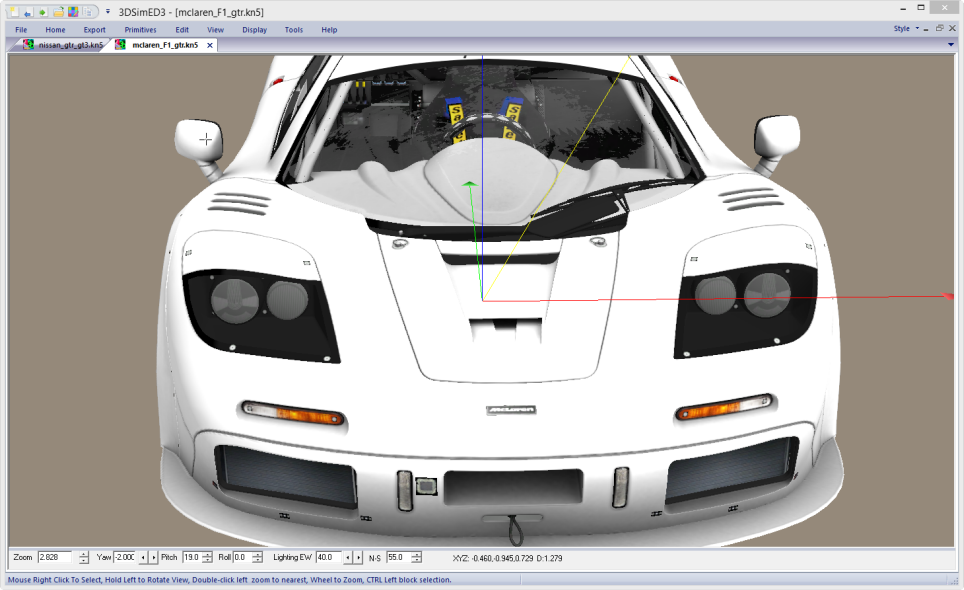Screen dimensions: 964x590
Task: Click the Zoom value field
Action: pyautogui.click(x=55, y=557)
